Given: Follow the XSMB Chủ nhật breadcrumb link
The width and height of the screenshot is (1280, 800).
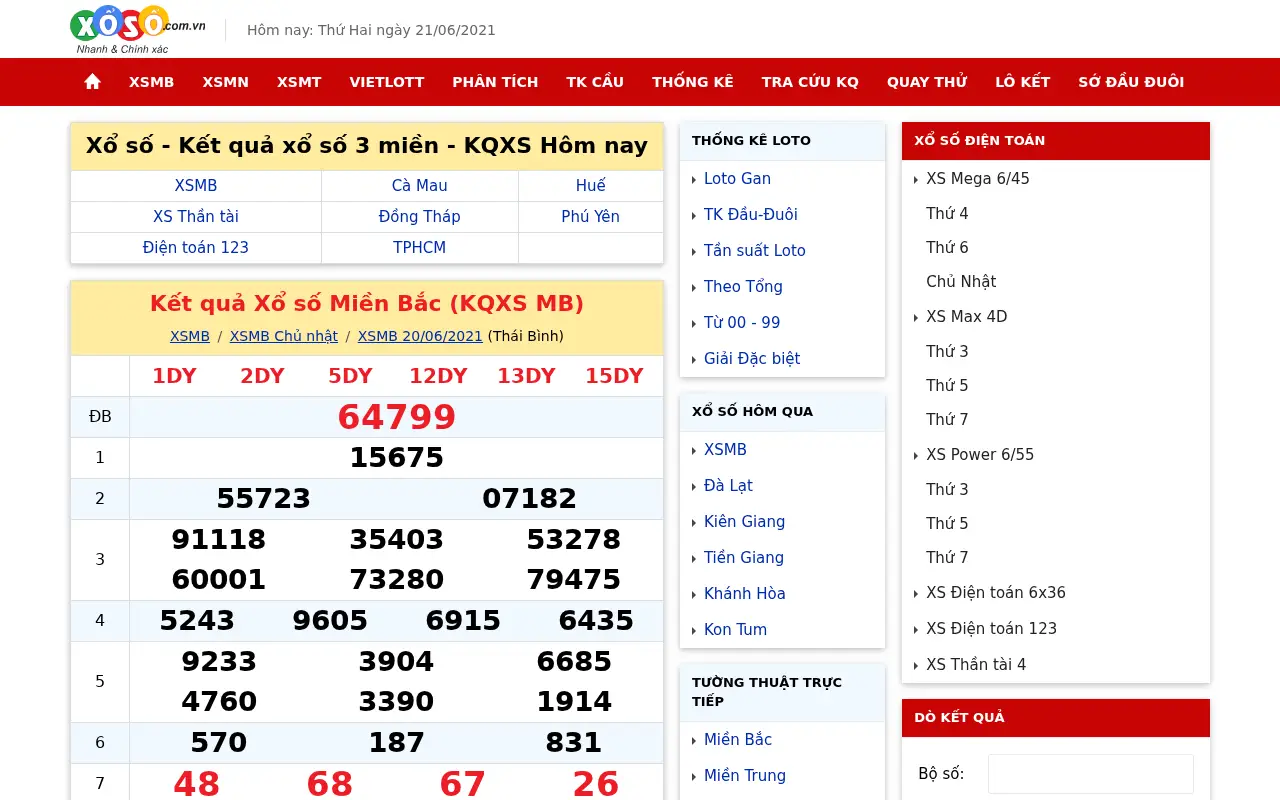Looking at the screenshot, I should (x=284, y=336).
